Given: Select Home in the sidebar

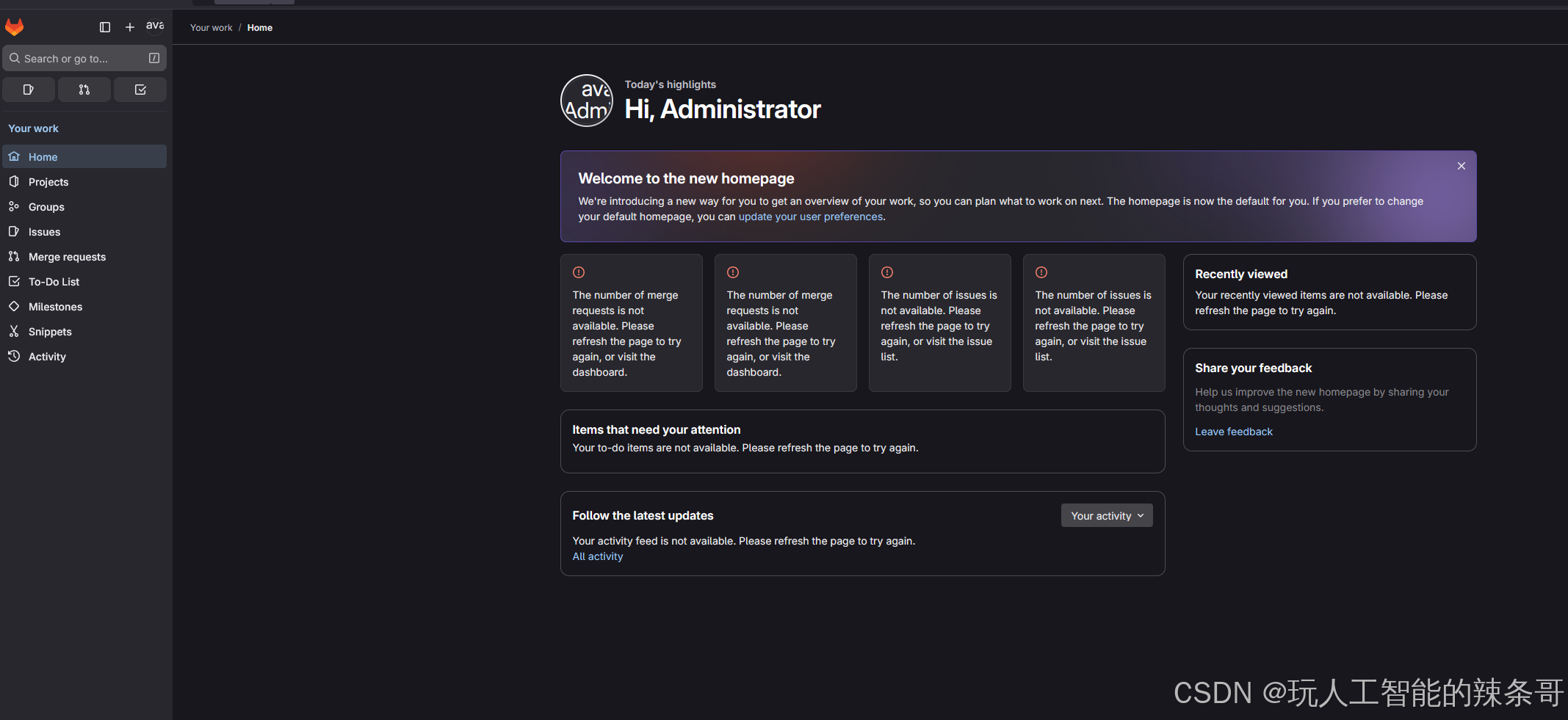Looking at the screenshot, I should click(84, 156).
